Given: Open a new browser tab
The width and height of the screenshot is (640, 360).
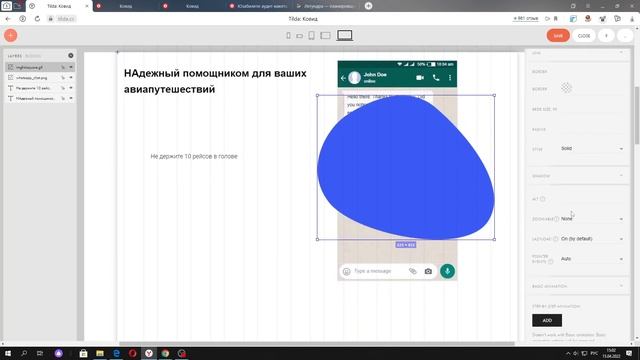Looking at the screenshot, I should tap(368, 6).
